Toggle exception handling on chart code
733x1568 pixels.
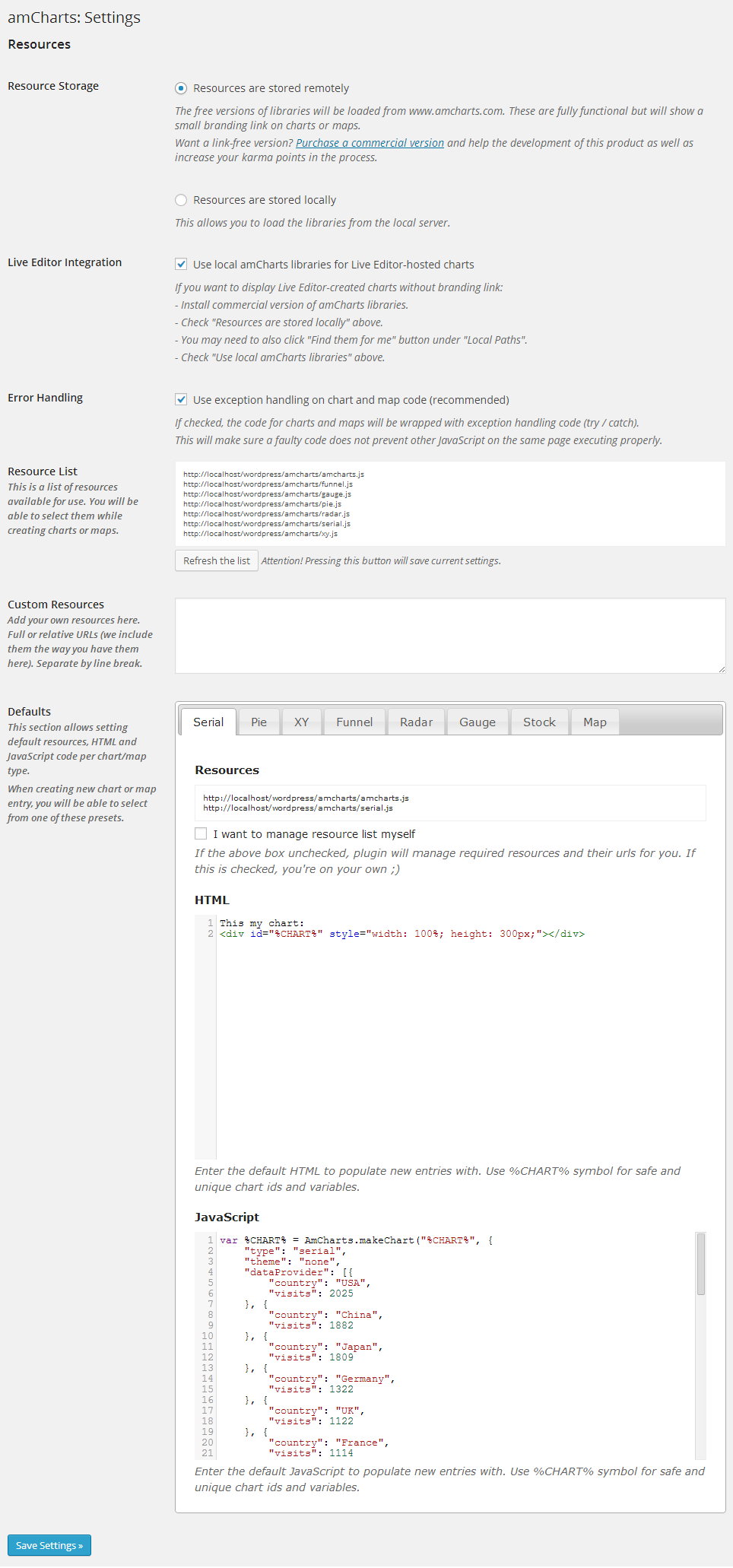tap(181, 400)
